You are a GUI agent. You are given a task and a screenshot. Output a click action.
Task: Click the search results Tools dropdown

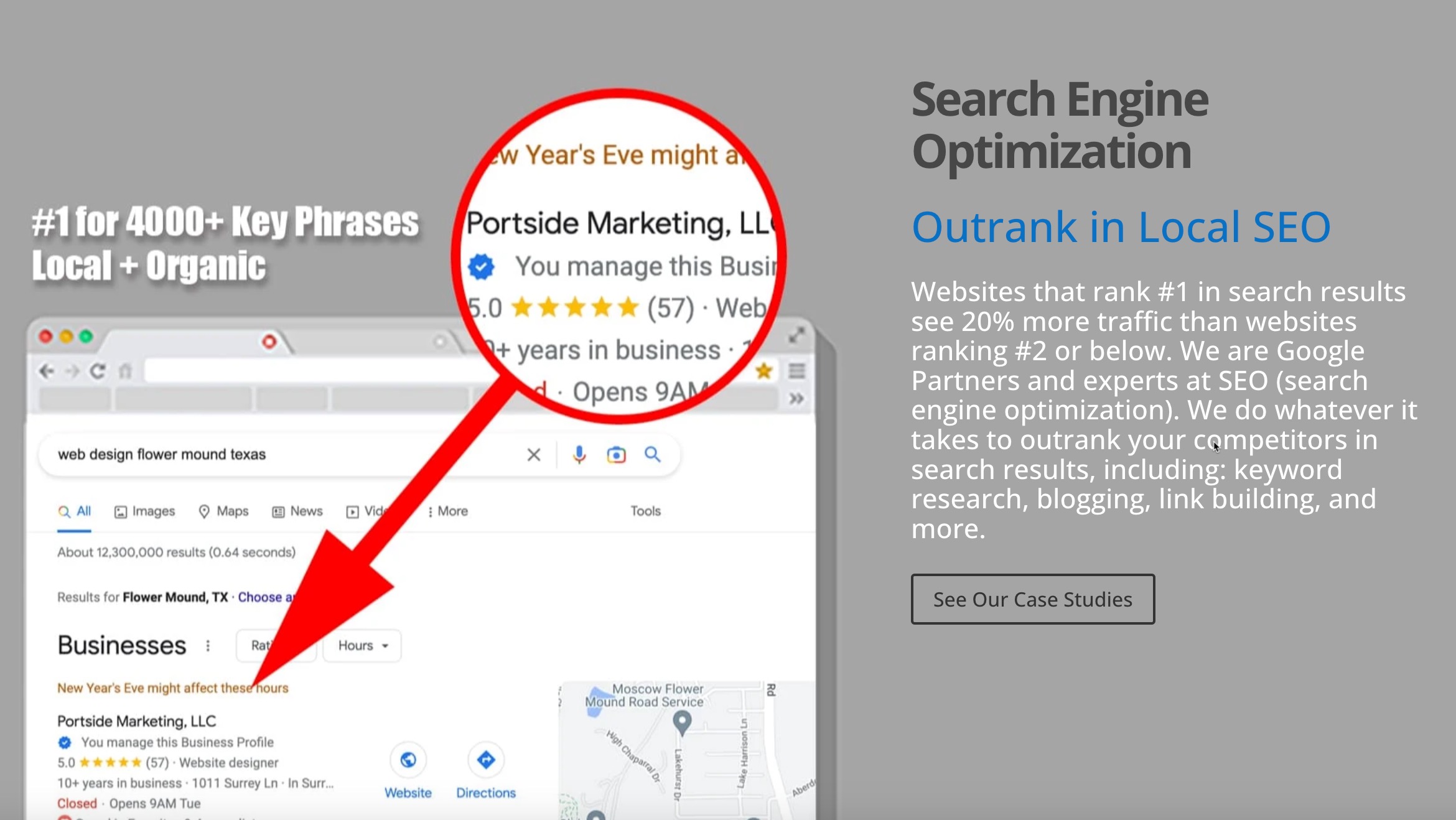point(644,511)
